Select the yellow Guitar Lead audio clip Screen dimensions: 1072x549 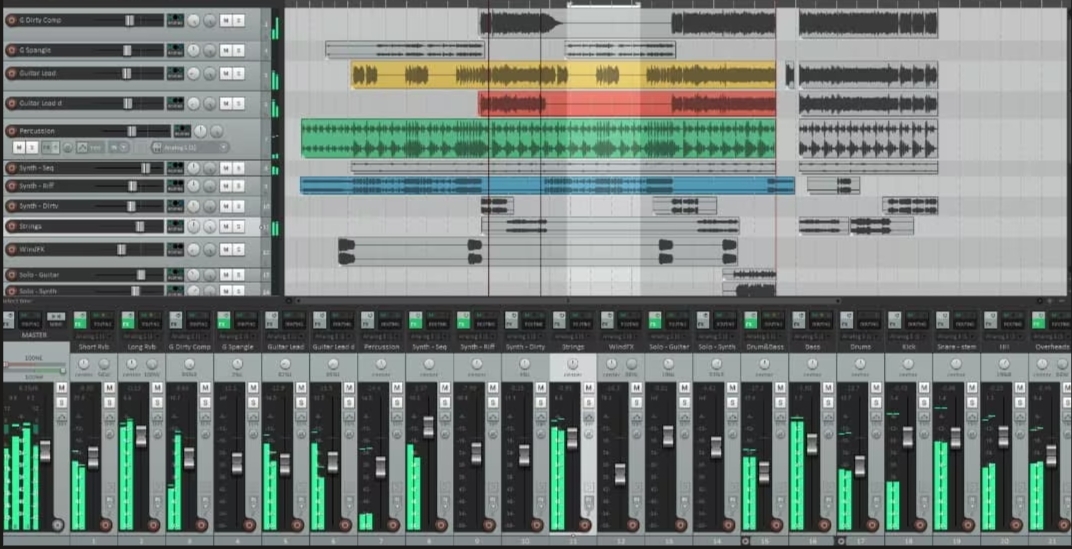pos(563,75)
